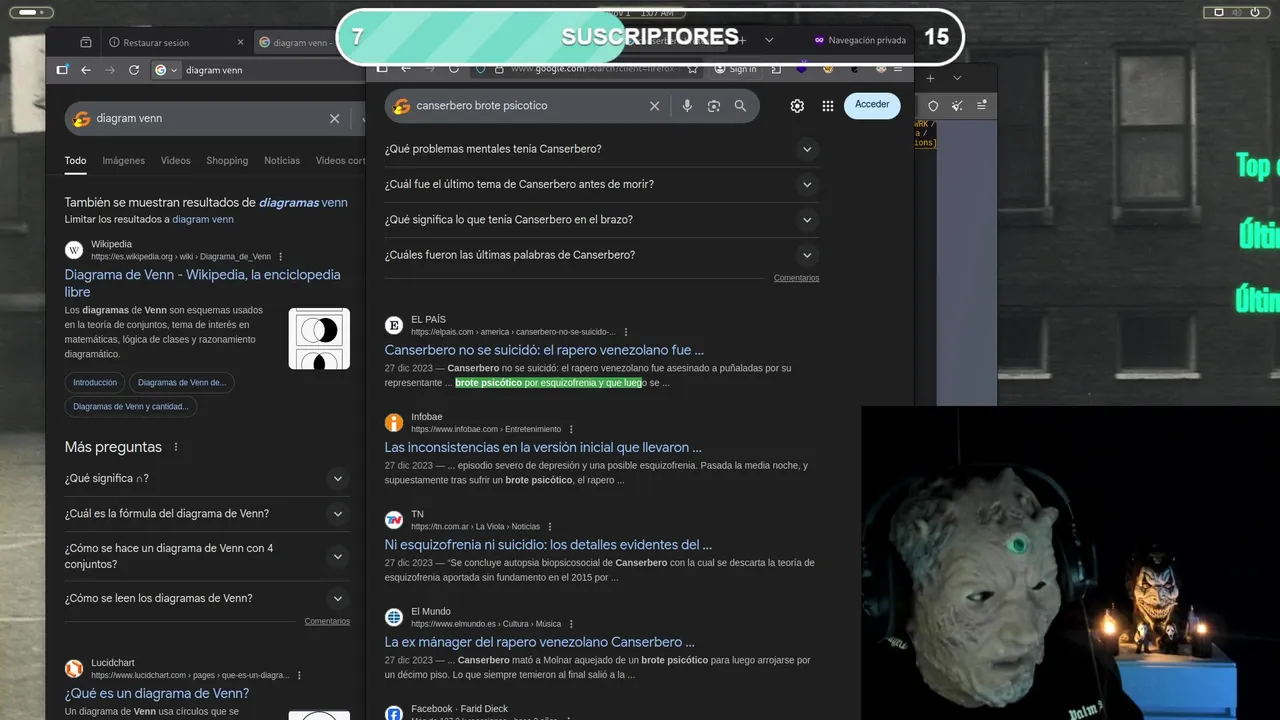Open the Diagrama de Venn Wikipedia result
This screenshot has width=1280, height=720.
click(x=203, y=283)
